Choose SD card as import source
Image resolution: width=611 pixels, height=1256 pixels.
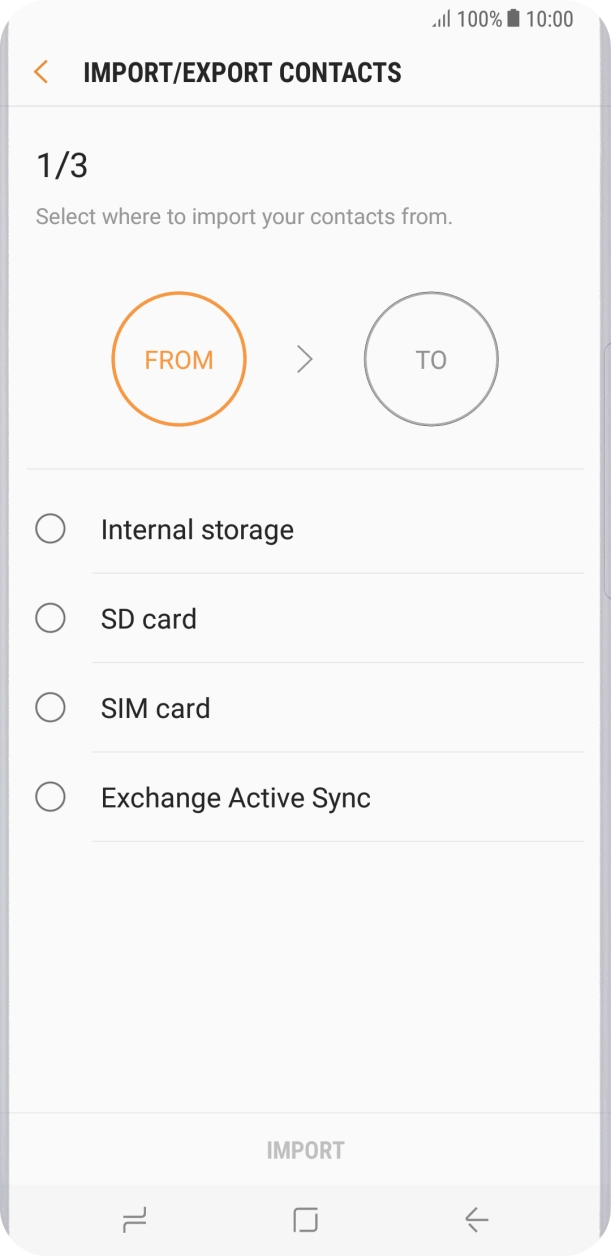tap(51, 618)
